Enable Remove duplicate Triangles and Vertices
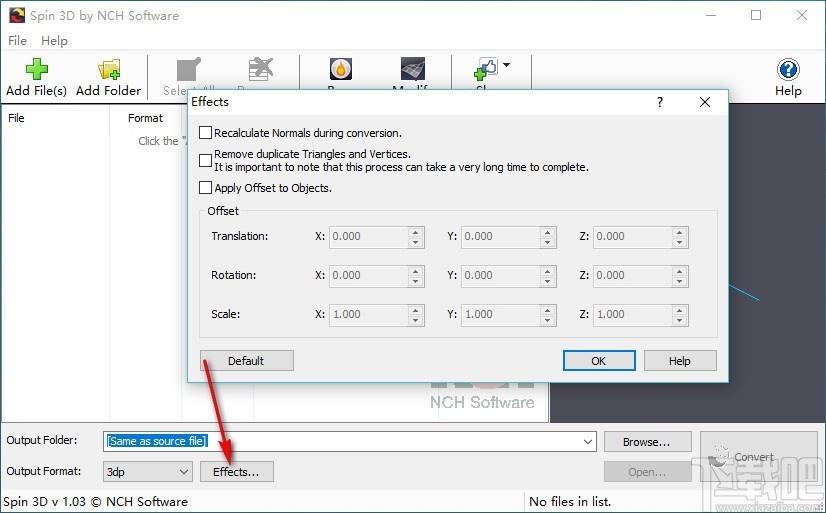This screenshot has width=826, height=513. click(x=205, y=160)
